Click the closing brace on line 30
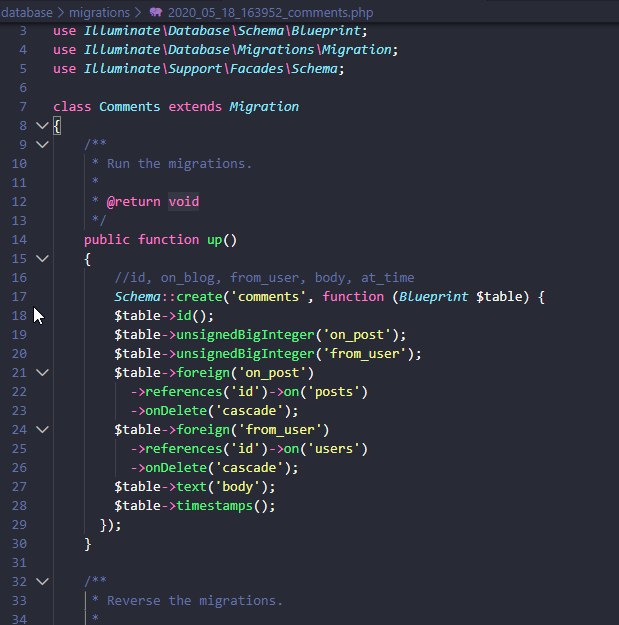This screenshot has height=625, width=619. [x=88, y=544]
